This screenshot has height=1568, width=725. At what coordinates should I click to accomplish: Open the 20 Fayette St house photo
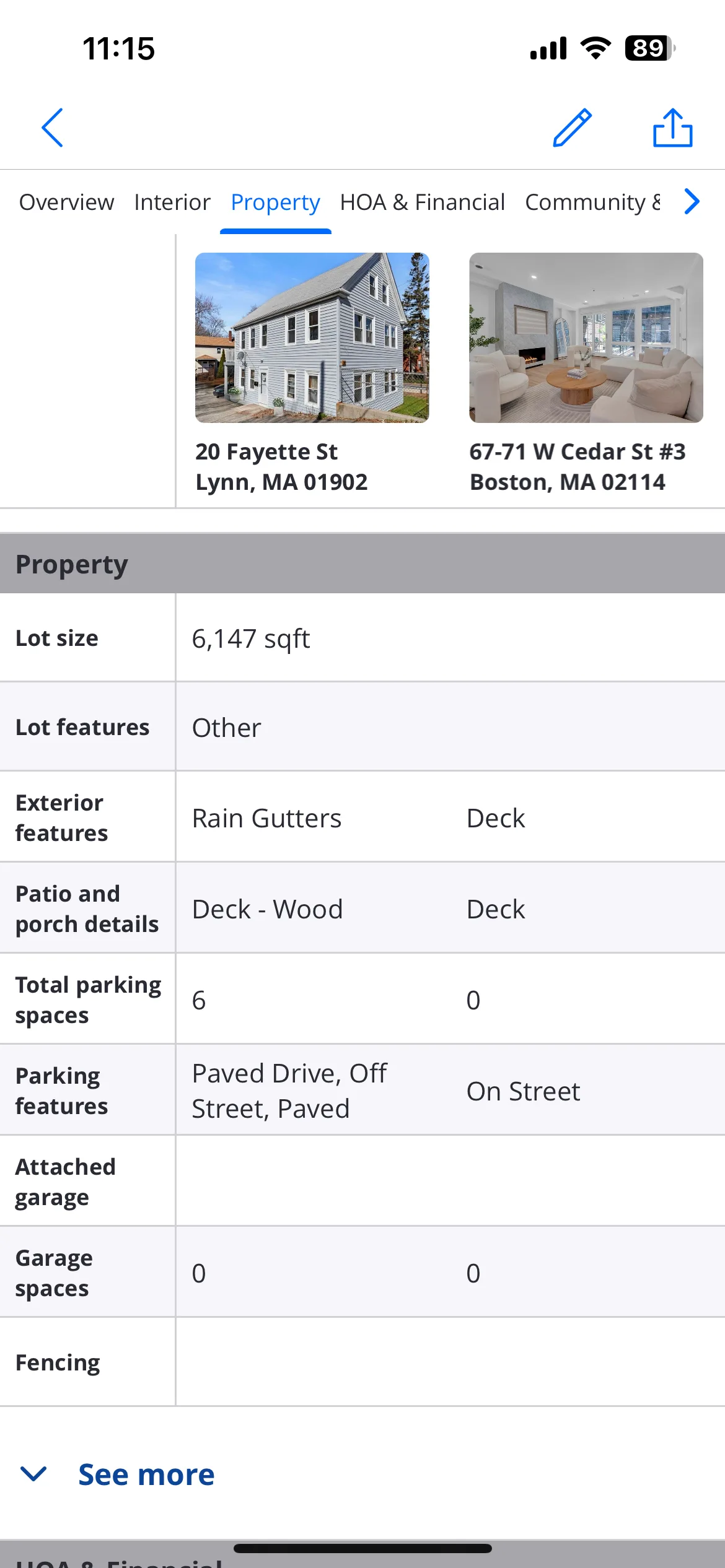tap(312, 338)
